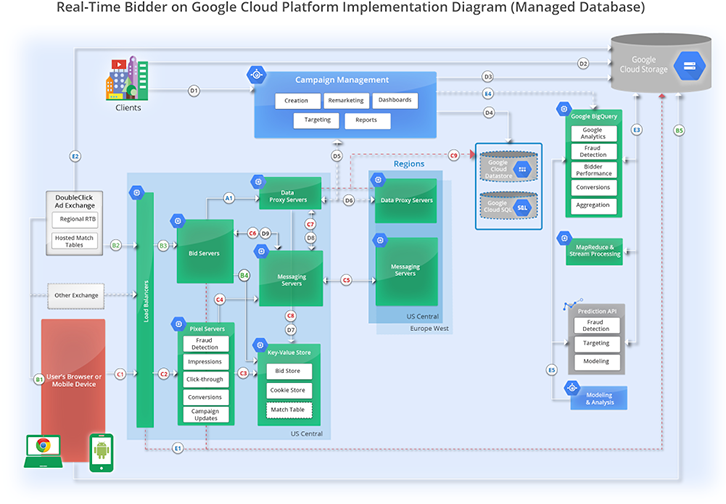
Task: Click the Modeling & Analysis hexagon icon
Action: coord(572,388)
